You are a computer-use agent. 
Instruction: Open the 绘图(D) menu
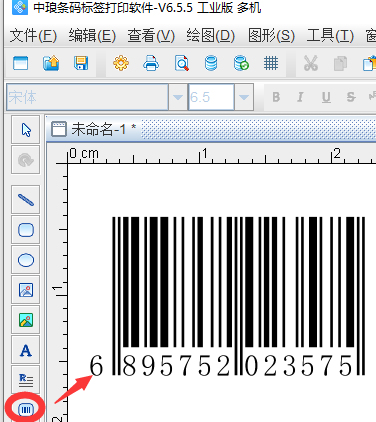point(211,36)
